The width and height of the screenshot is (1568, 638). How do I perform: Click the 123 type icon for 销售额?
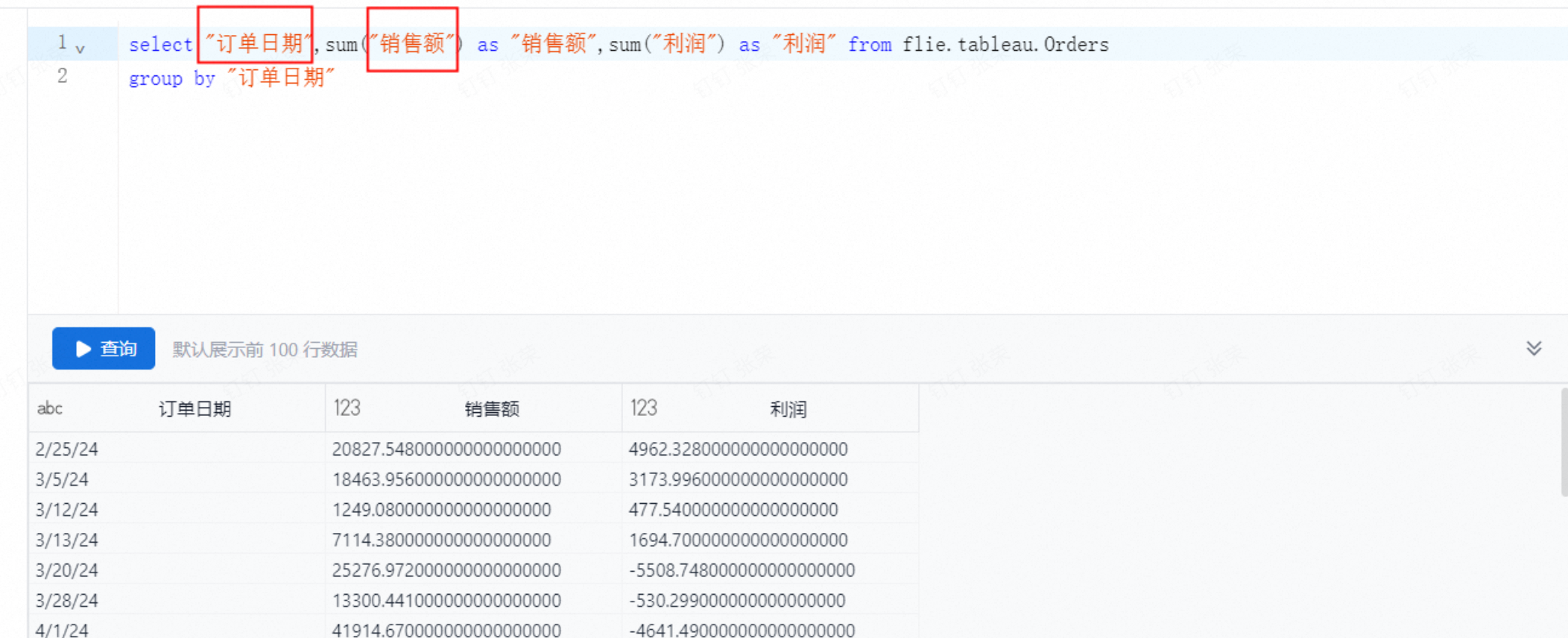click(347, 408)
